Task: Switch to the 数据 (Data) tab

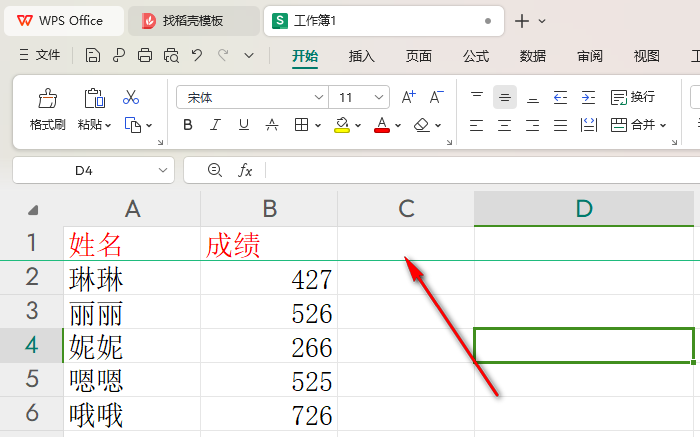Action: 533,56
